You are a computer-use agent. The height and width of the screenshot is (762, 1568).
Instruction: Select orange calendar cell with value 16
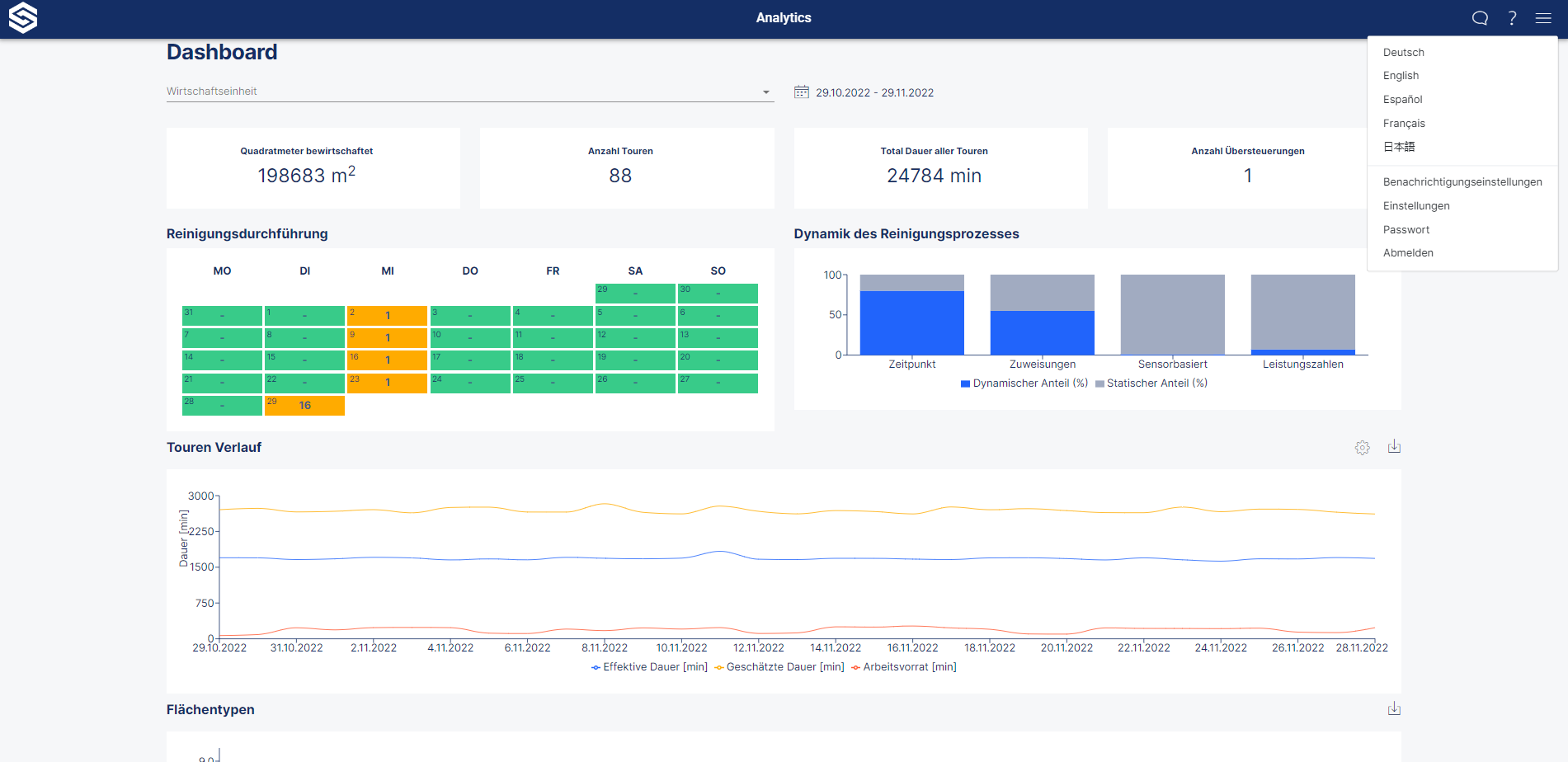point(304,405)
